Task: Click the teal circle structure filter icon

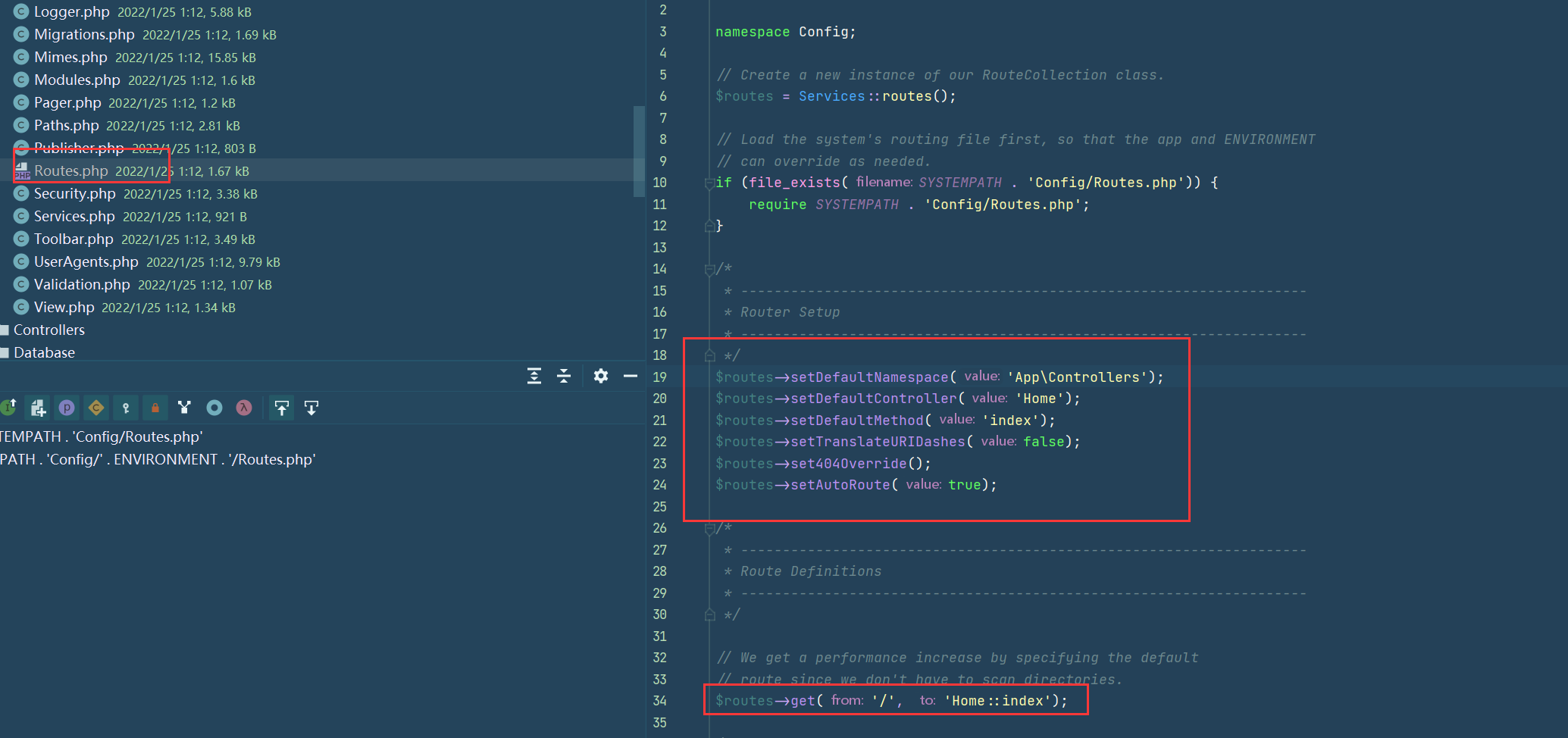Action: coord(214,408)
